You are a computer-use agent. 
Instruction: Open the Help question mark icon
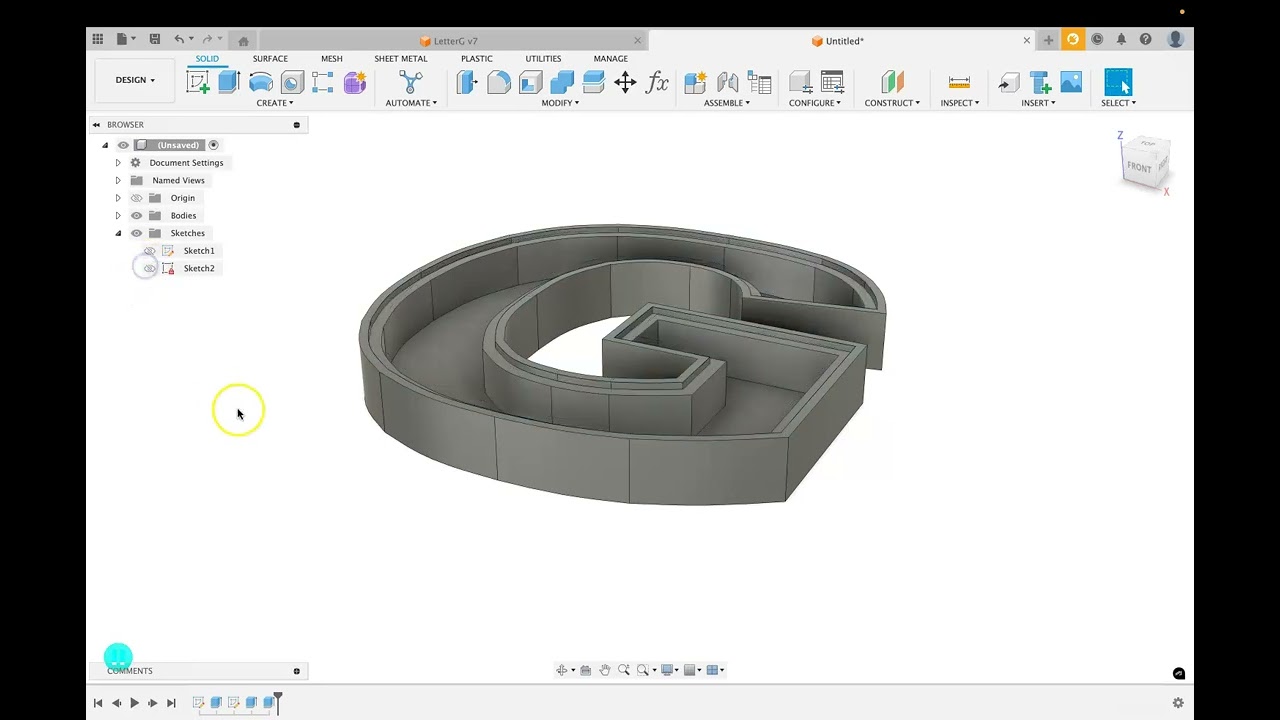point(1146,40)
